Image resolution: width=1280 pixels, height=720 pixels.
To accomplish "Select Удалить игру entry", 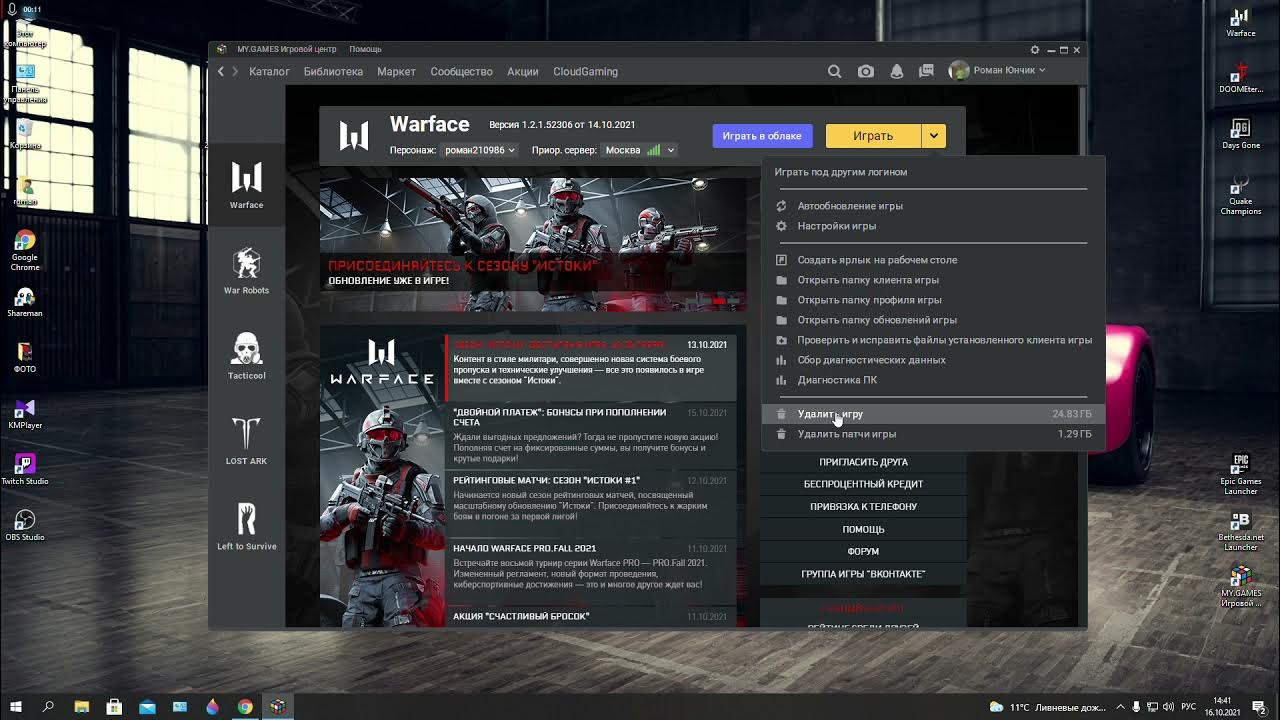I will point(932,414).
